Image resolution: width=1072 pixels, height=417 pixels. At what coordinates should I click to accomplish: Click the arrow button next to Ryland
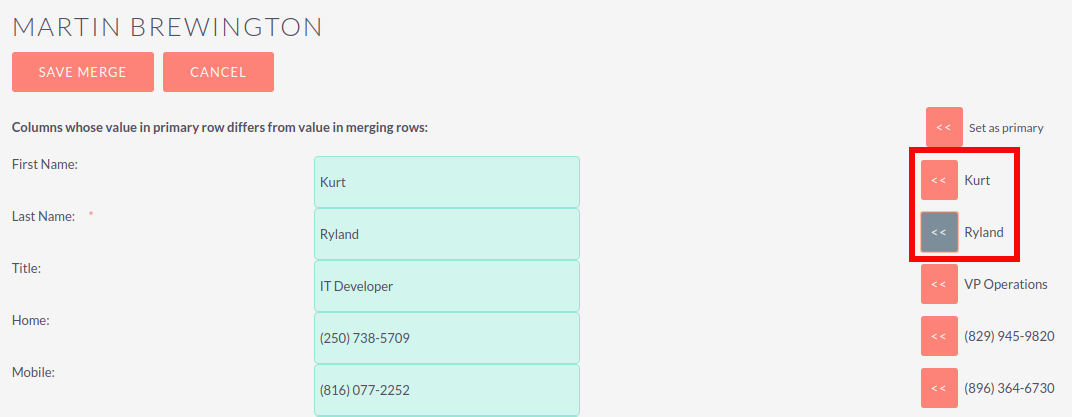click(939, 232)
